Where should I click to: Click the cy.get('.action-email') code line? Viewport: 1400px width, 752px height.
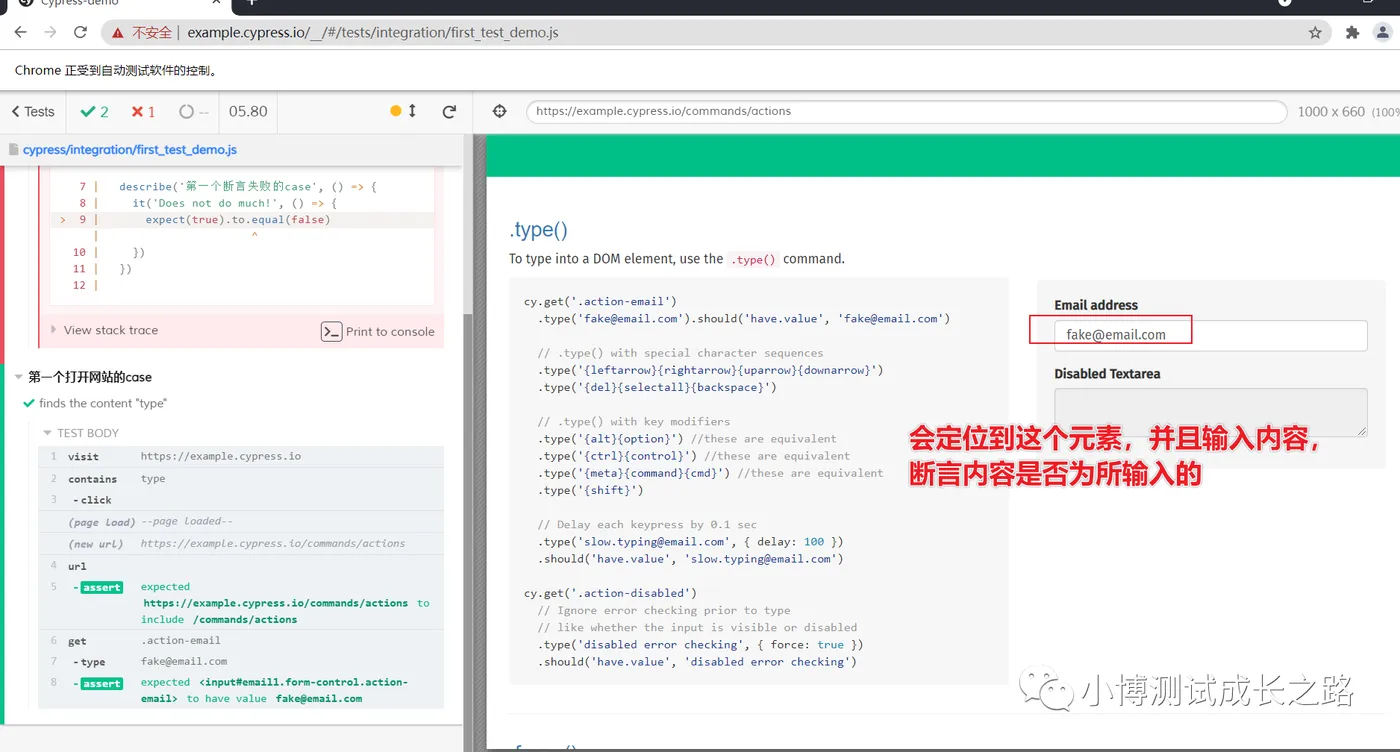[600, 301]
